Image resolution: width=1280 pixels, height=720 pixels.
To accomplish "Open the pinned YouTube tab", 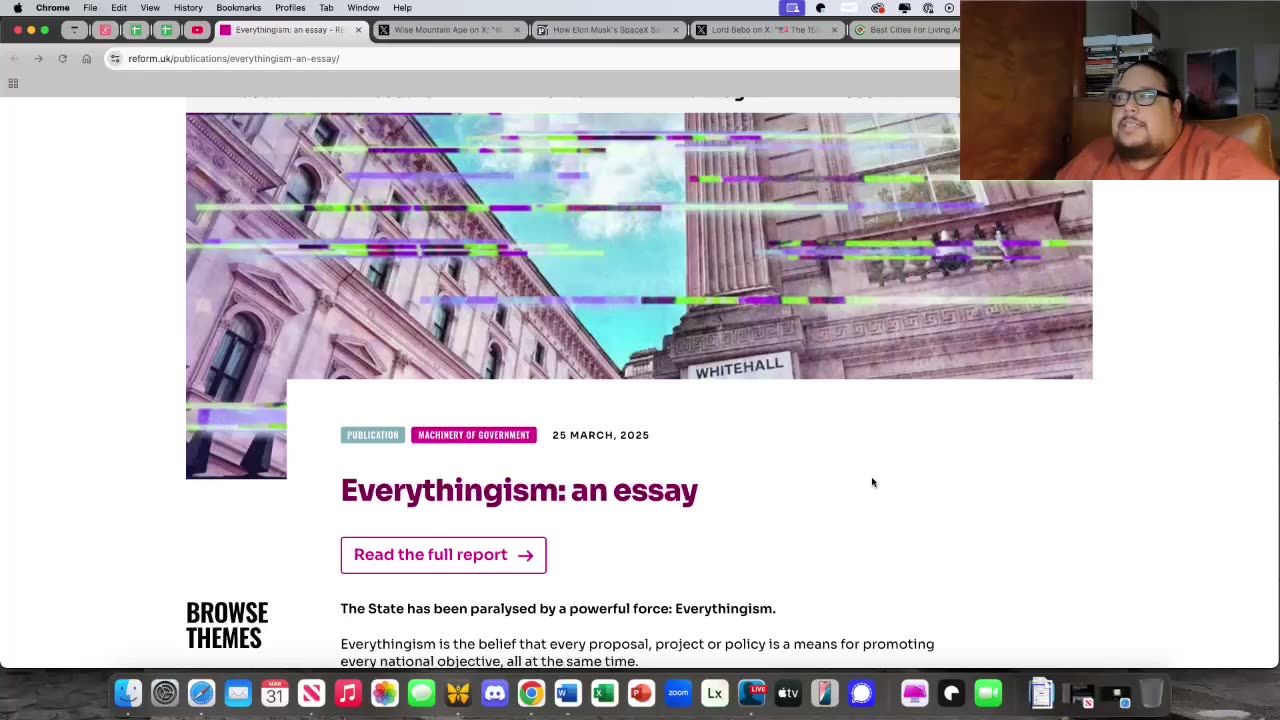I will [197, 30].
